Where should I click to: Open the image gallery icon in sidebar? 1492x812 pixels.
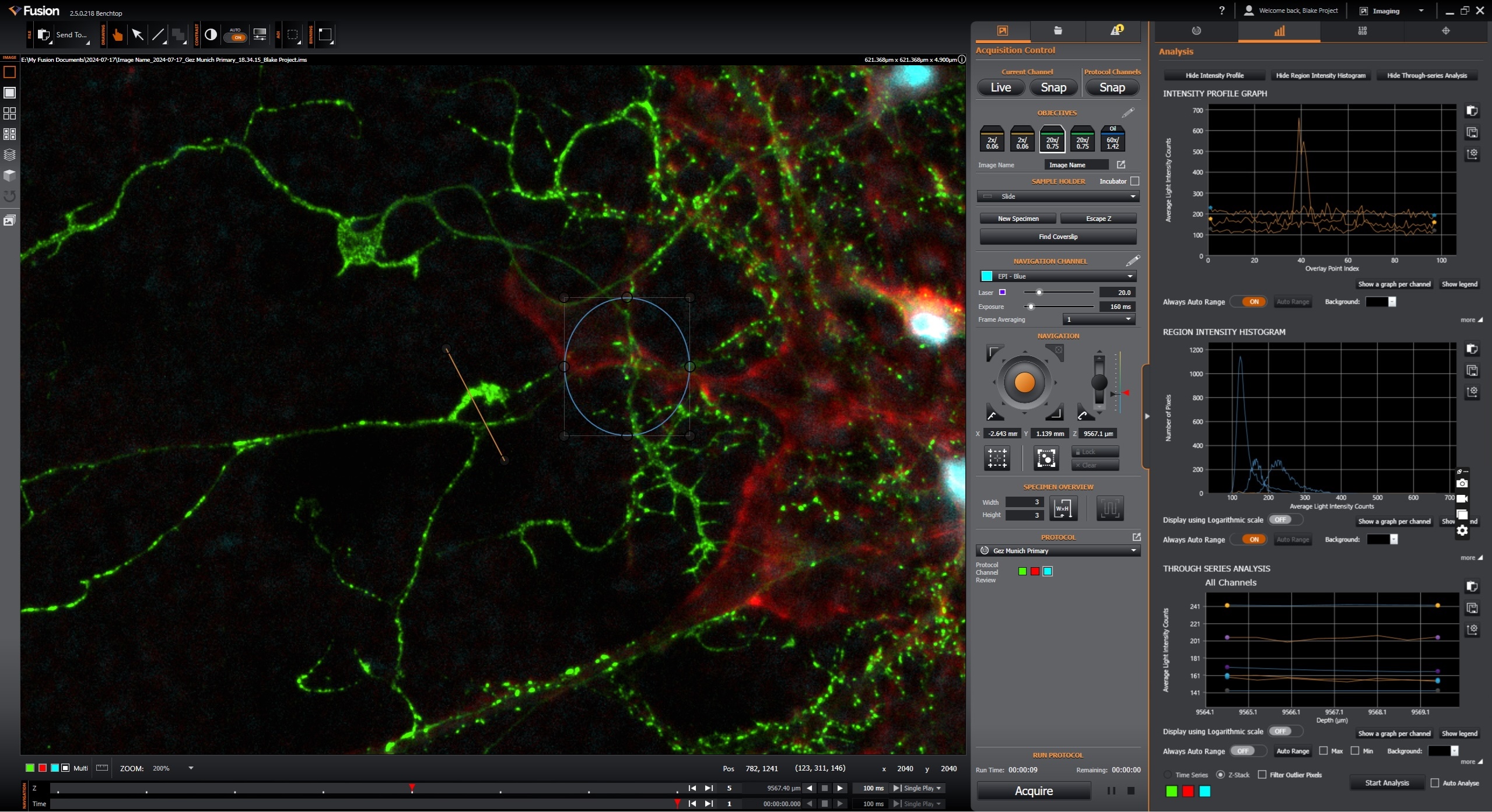pos(9,220)
